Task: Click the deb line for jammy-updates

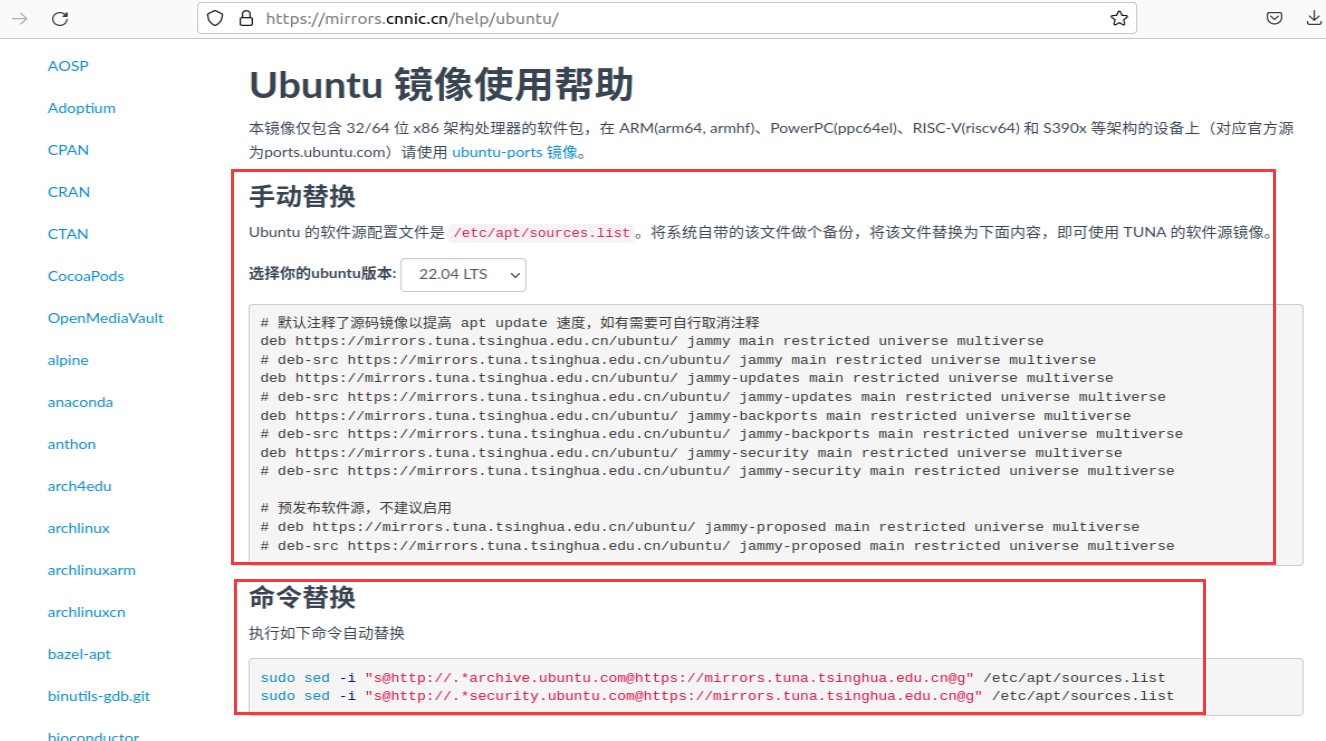Action: pos(687,378)
